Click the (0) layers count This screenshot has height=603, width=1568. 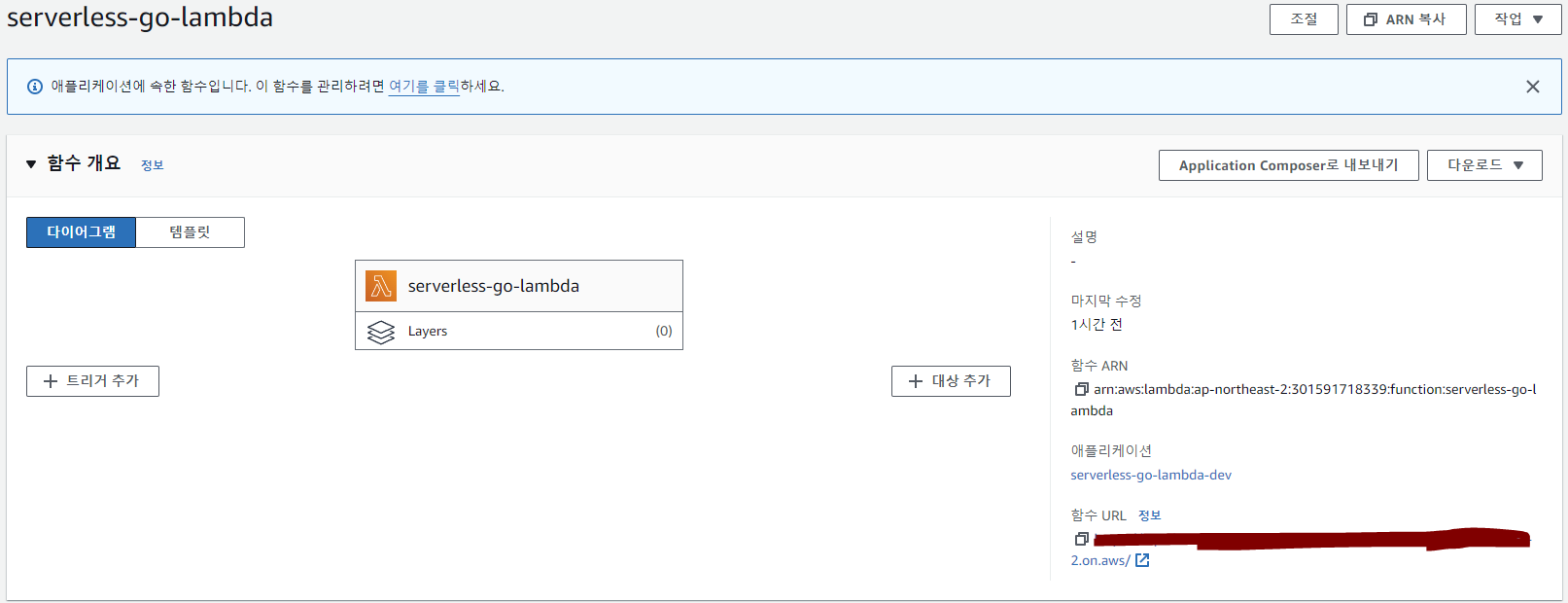664,332
